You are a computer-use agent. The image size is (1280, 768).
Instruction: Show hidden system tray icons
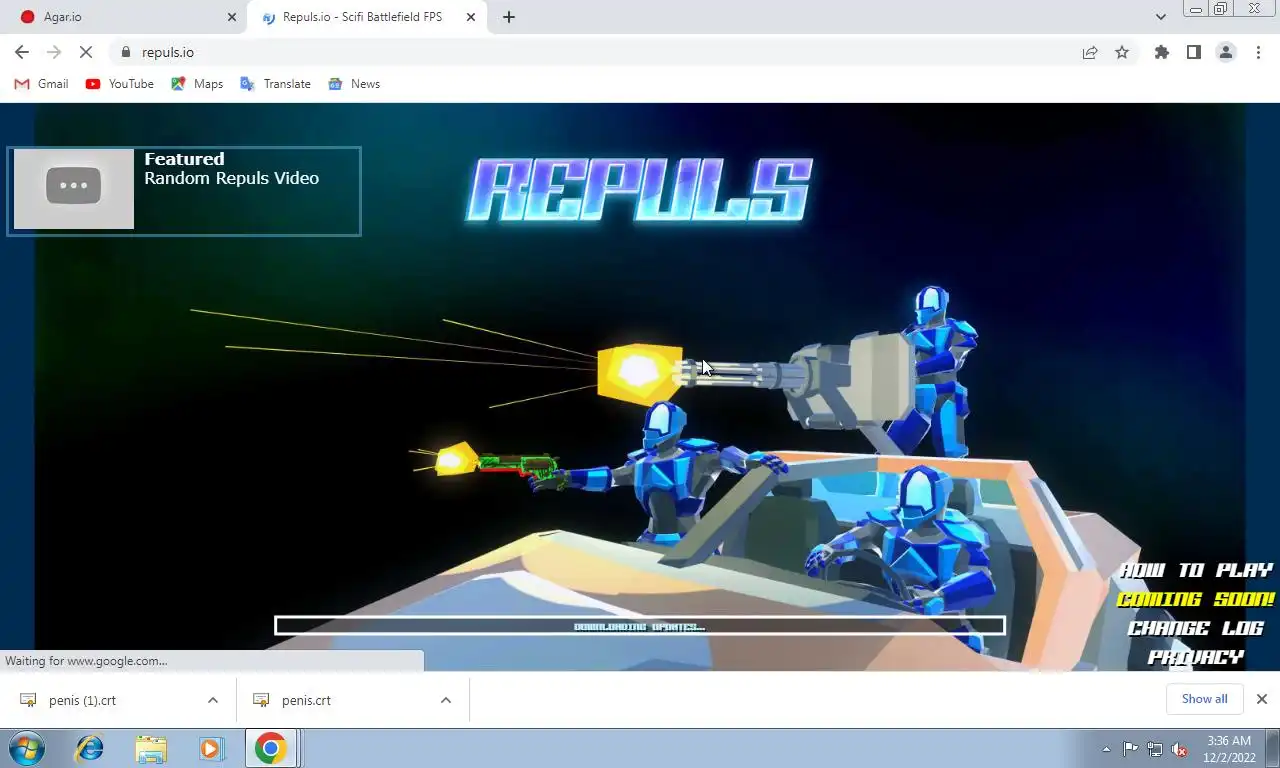tap(1106, 749)
